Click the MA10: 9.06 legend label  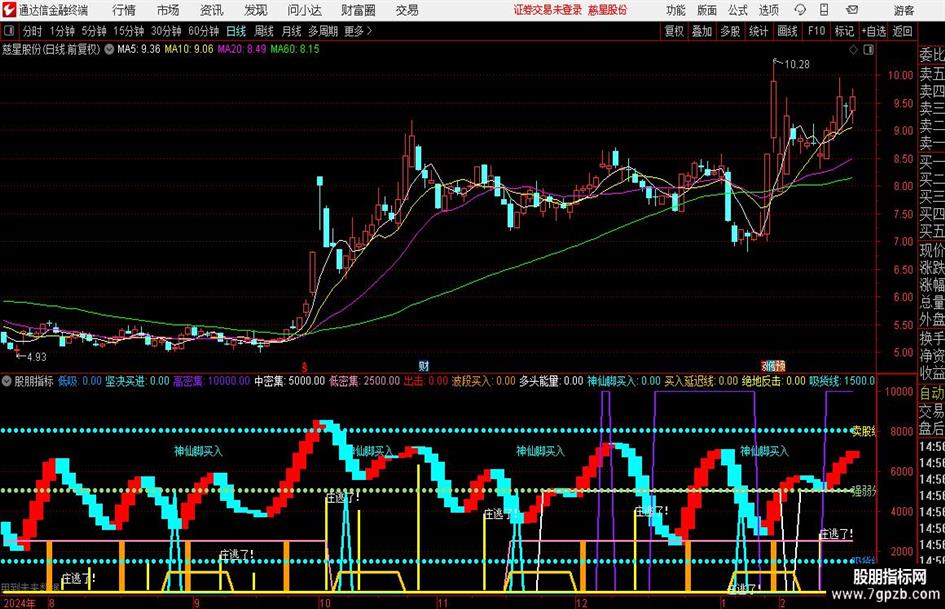189,49
